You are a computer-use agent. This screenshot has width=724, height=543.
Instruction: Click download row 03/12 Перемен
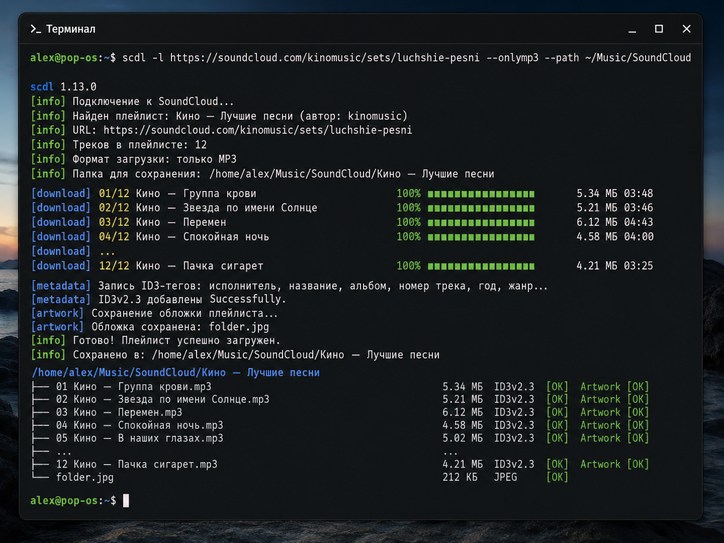click(342, 222)
